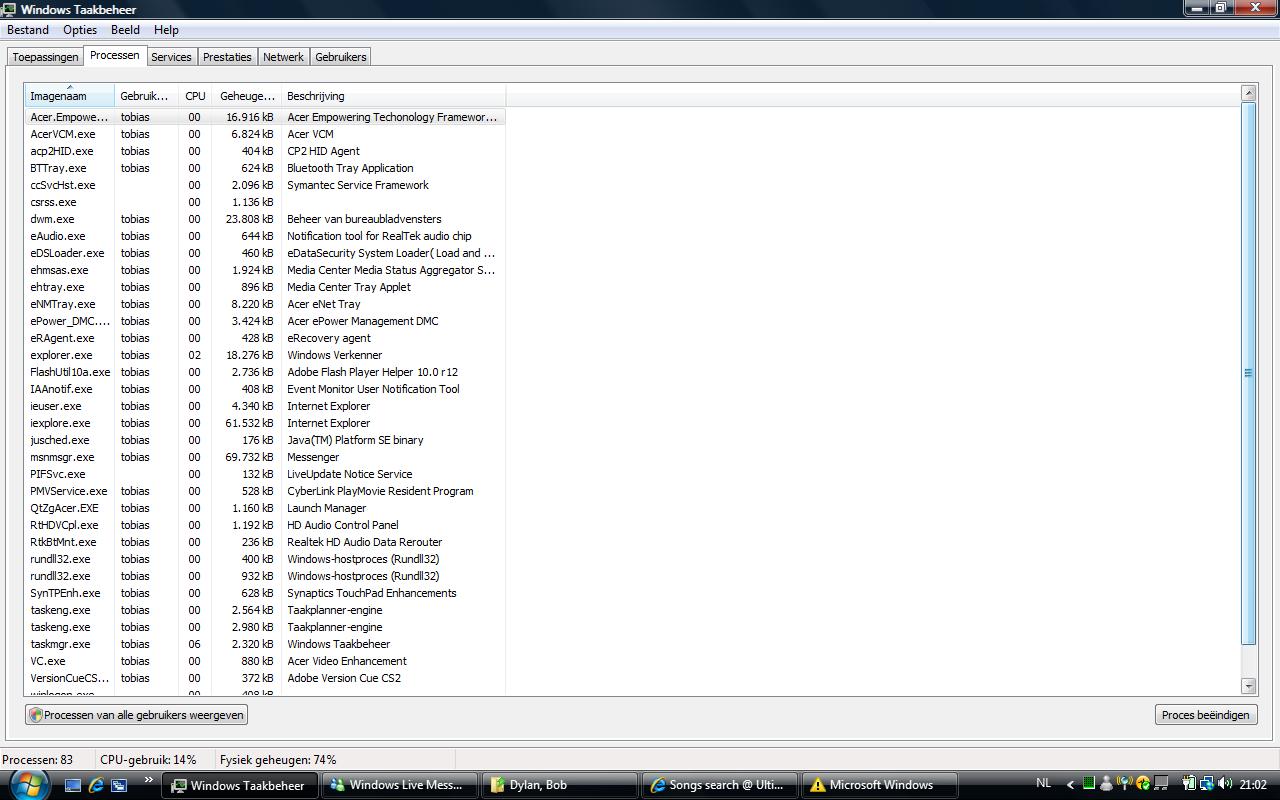Switch to the Toepassingen tab
The width and height of the screenshot is (1280, 800).
(45, 57)
